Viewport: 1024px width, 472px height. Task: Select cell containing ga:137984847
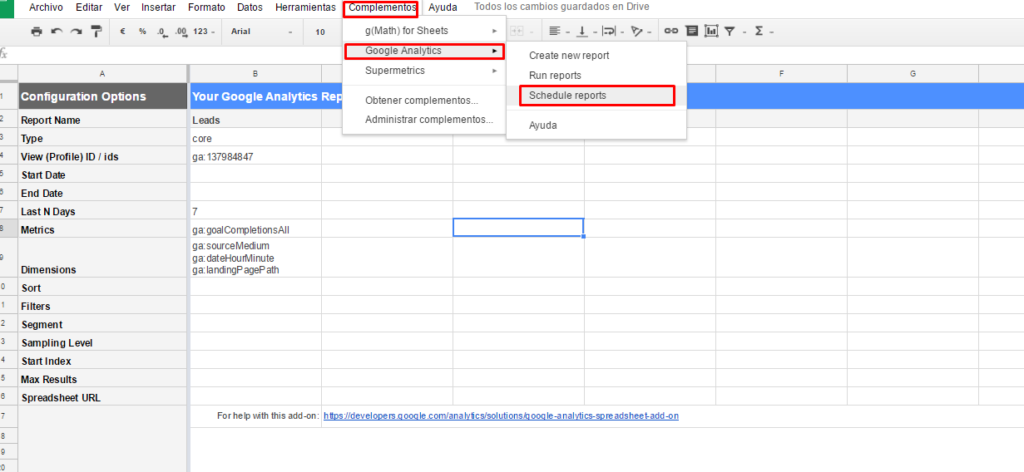tap(255, 157)
